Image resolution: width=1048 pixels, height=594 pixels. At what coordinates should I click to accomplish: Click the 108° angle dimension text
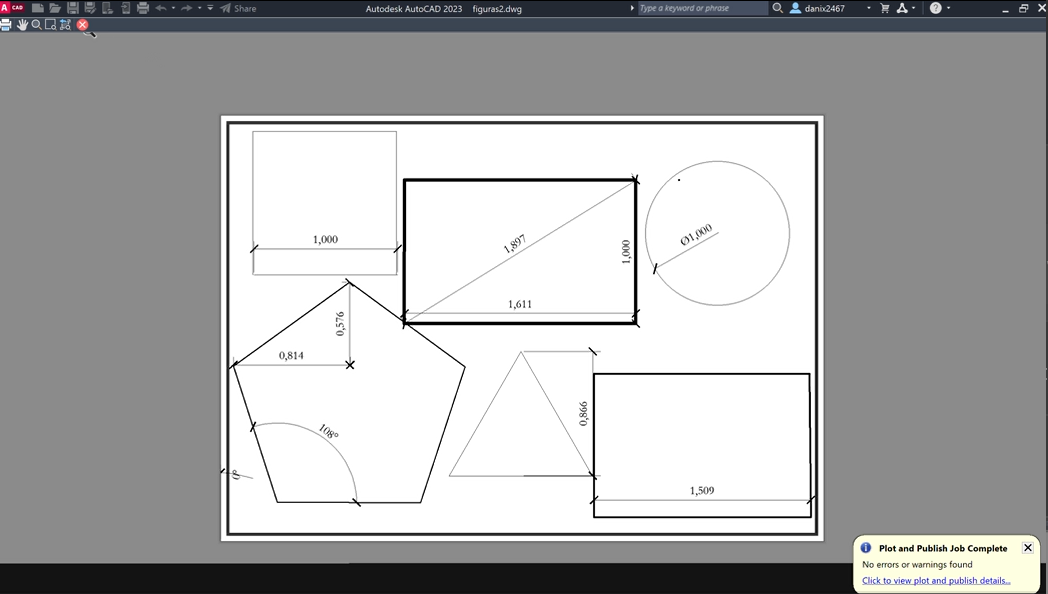coord(328,432)
